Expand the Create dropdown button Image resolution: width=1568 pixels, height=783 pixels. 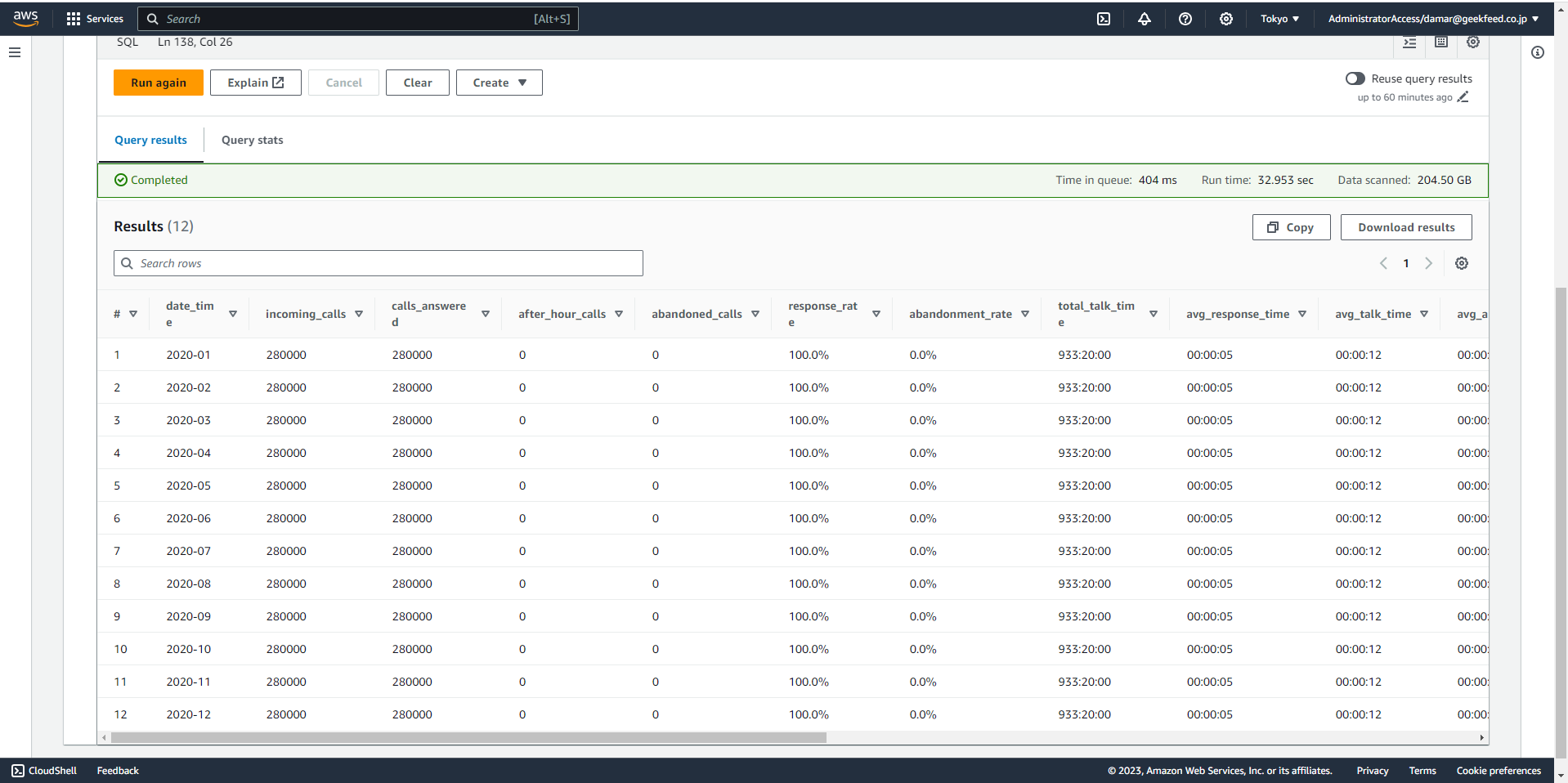click(x=499, y=83)
